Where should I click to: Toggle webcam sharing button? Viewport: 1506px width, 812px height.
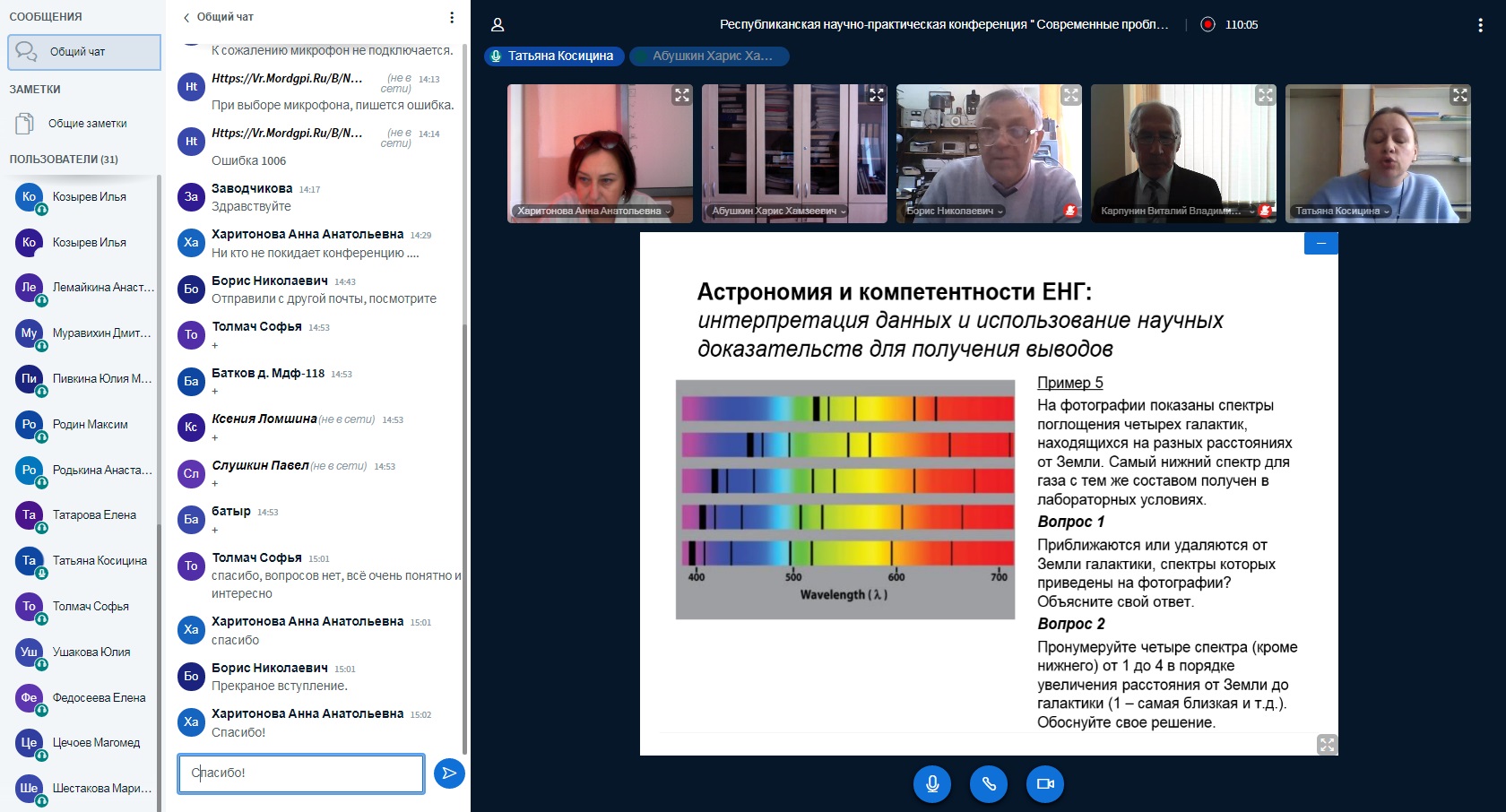click(1045, 783)
